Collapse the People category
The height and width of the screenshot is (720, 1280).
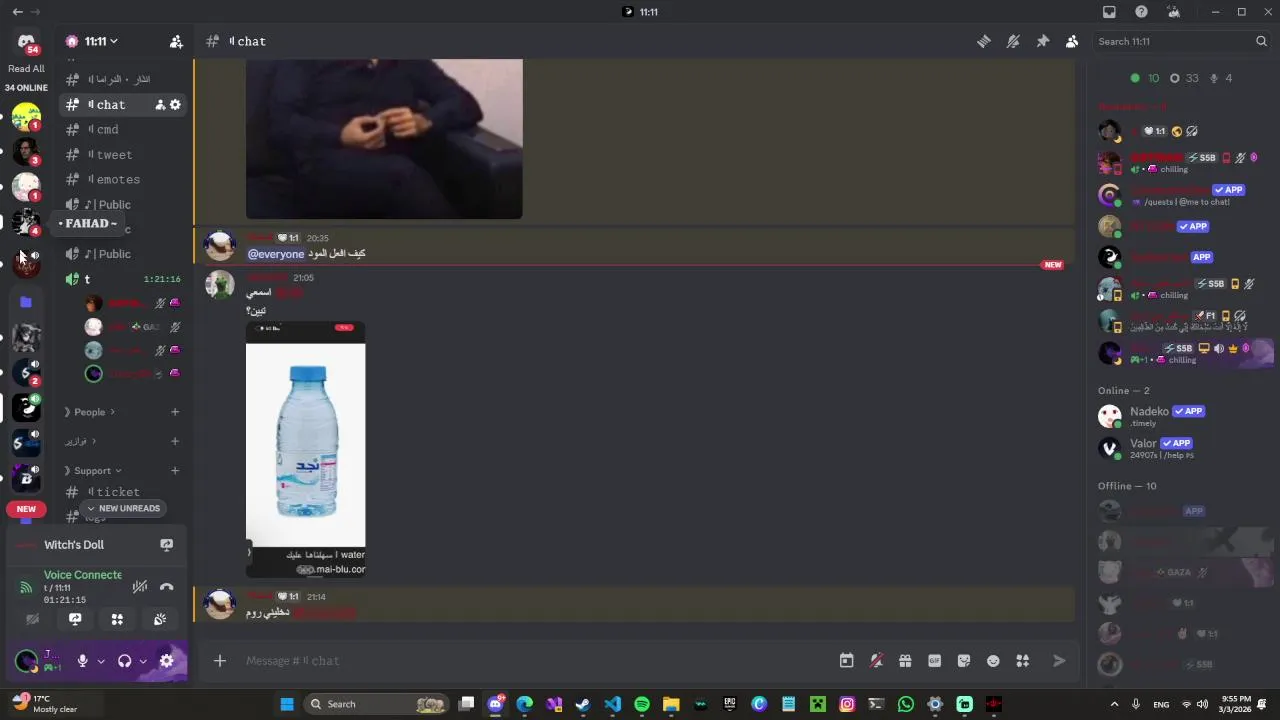coord(90,412)
